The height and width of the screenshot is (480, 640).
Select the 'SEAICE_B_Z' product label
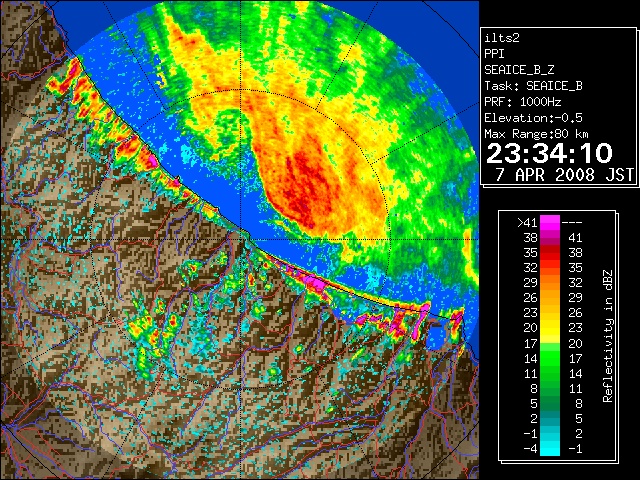click(x=519, y=70)
